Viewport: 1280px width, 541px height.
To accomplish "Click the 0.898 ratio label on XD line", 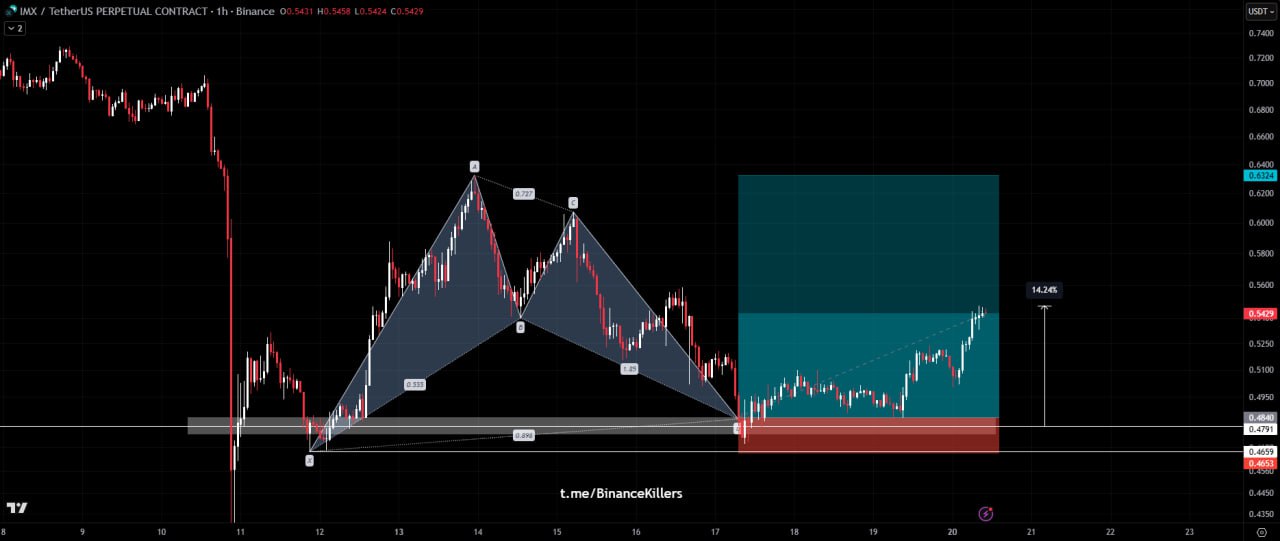I will pyautogui.click(x=522, y=435).
